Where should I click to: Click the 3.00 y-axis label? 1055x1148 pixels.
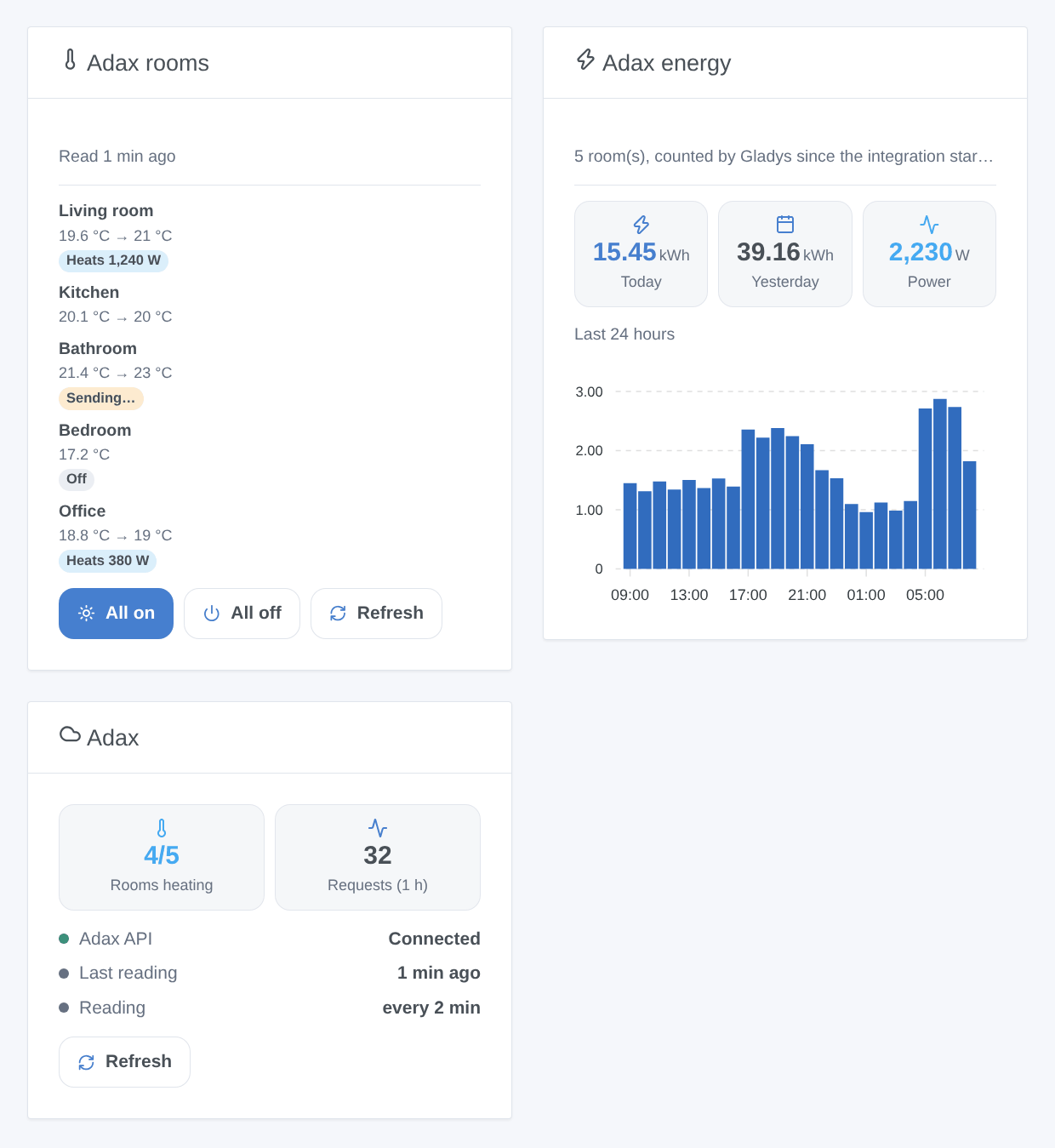coord(589,392)
